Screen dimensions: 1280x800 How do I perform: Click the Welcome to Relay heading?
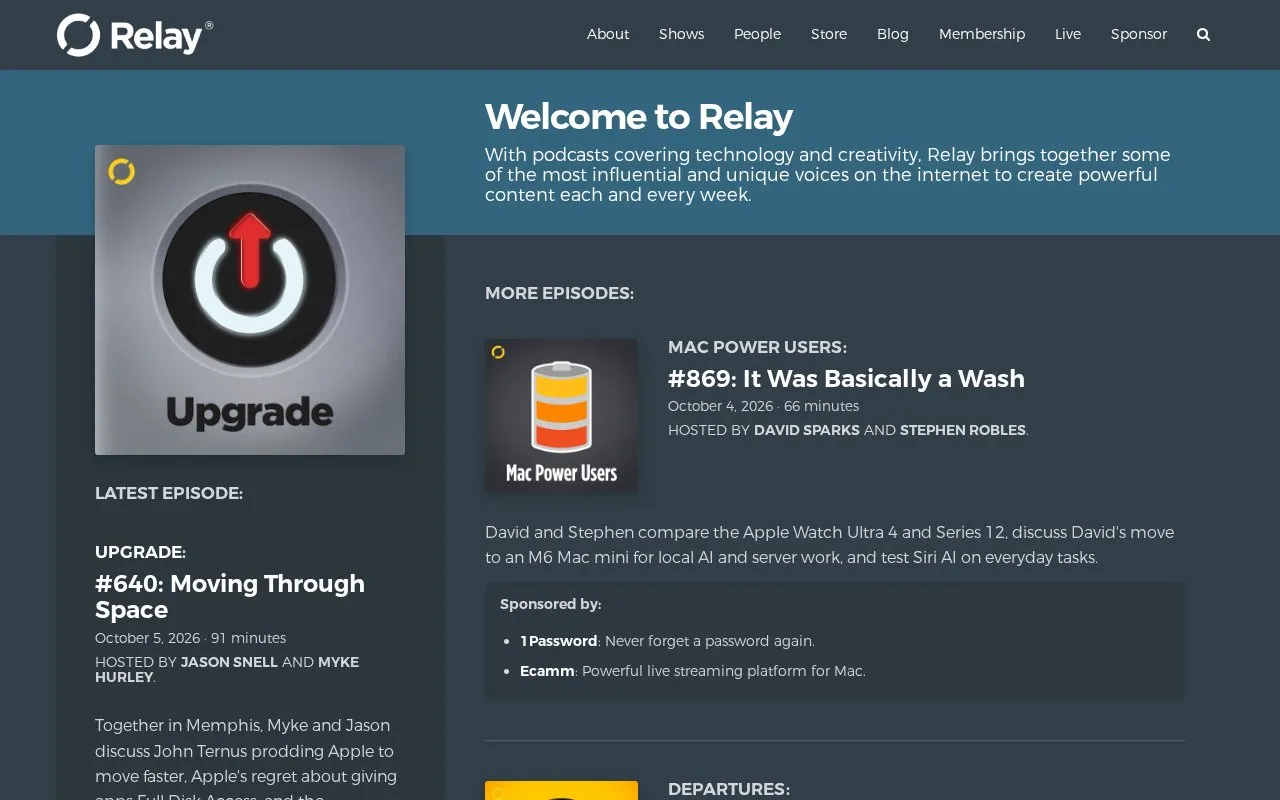pyautogui.click(x=639, y=117)
